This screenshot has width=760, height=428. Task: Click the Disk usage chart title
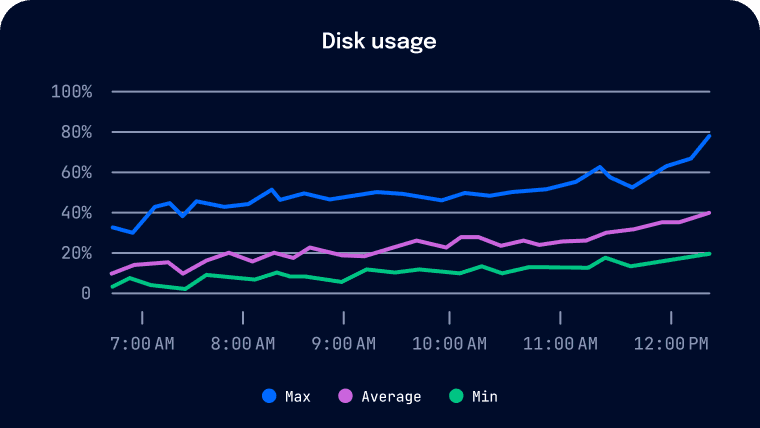coord(379,41)
